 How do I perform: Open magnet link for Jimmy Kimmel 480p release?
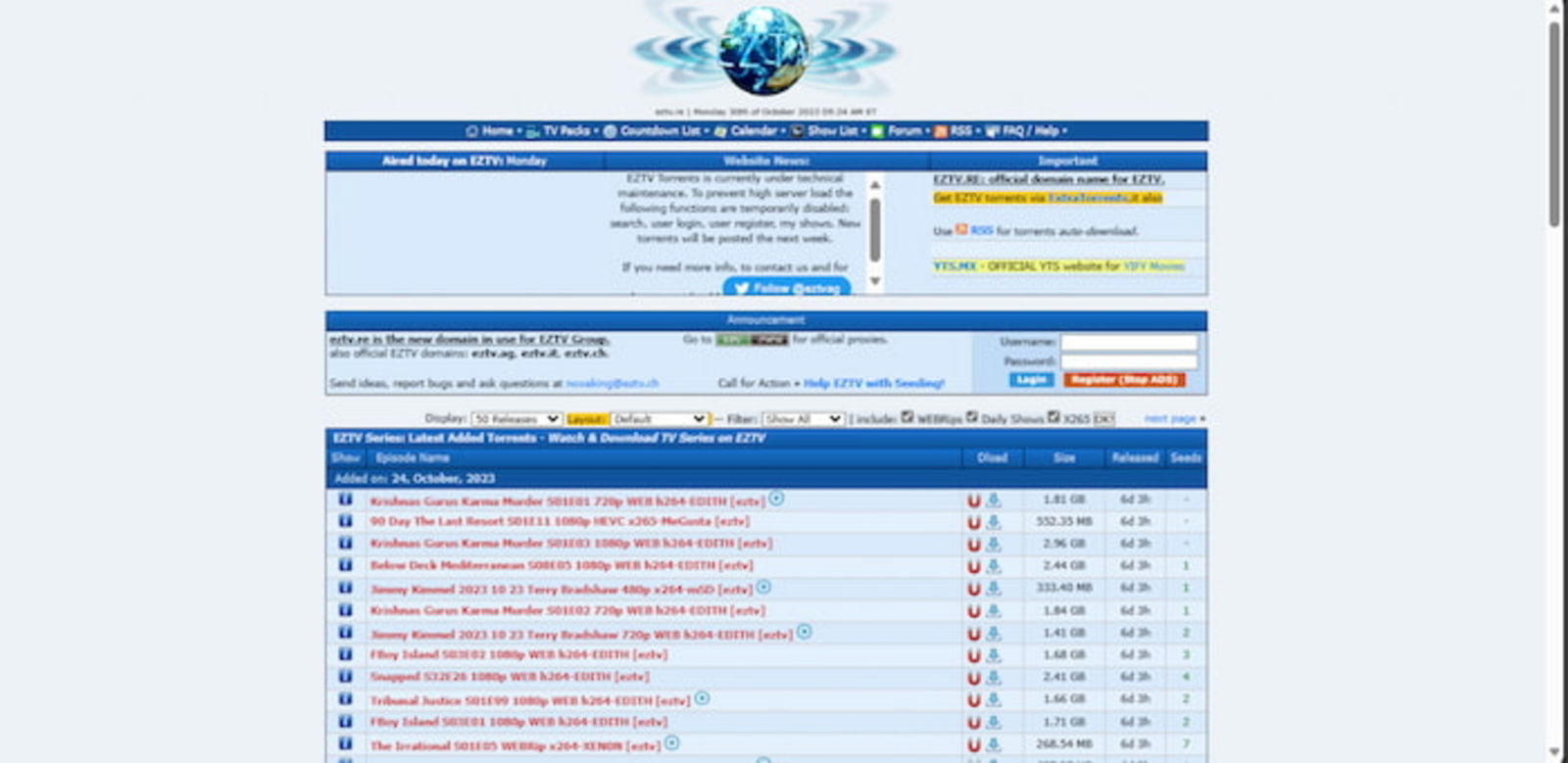[973, 589]
